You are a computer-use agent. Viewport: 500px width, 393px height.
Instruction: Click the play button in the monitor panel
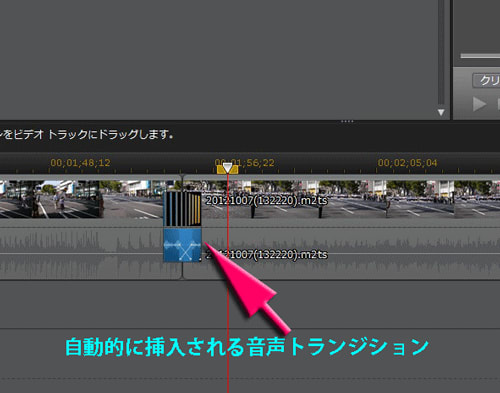(479, 104)
